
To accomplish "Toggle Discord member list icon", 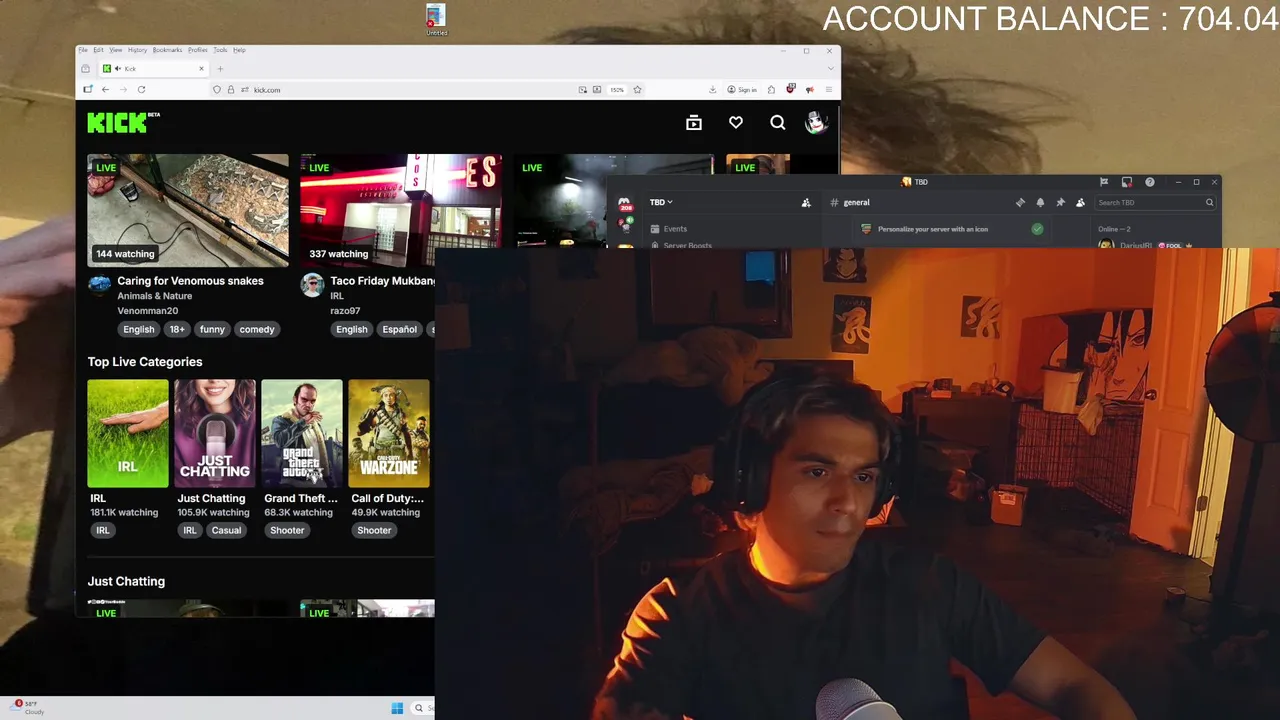I will (1080, 202).
